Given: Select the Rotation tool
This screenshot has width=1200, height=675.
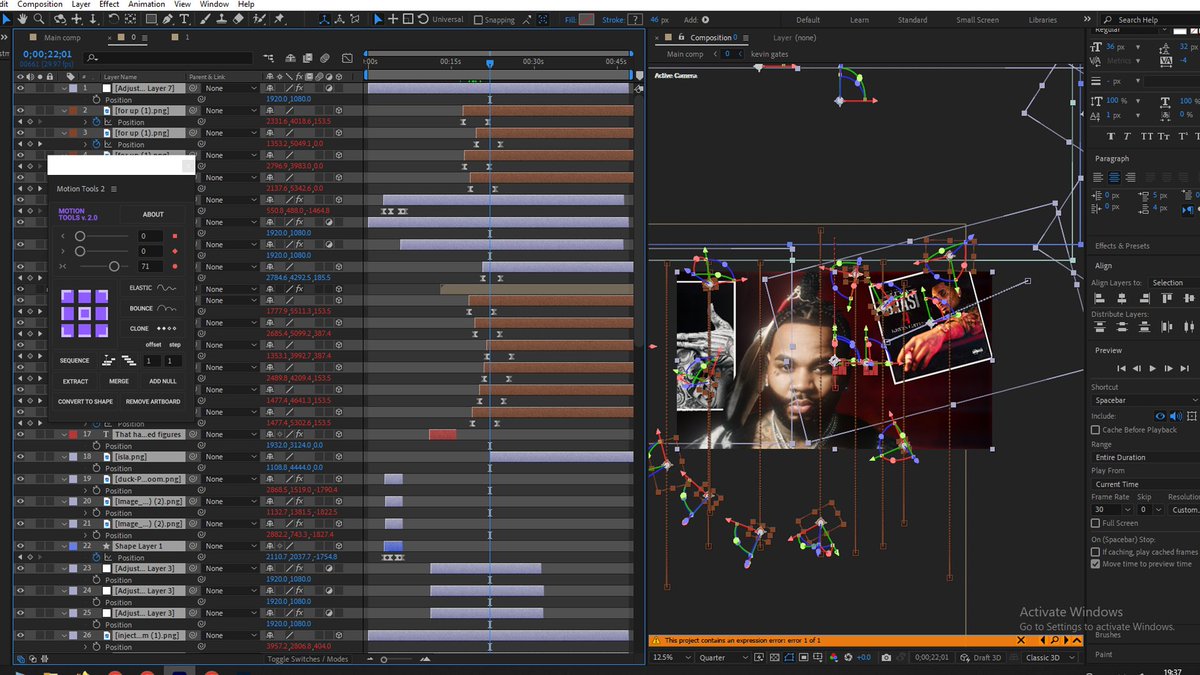Looking at the screenshot, I should (114, 19).
